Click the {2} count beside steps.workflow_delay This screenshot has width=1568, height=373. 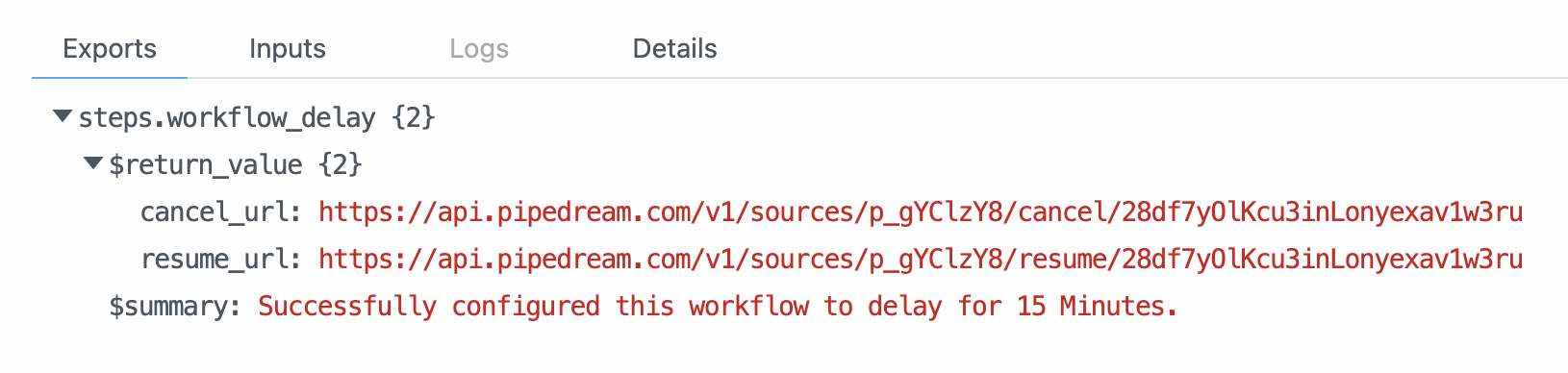coord(414,117)
